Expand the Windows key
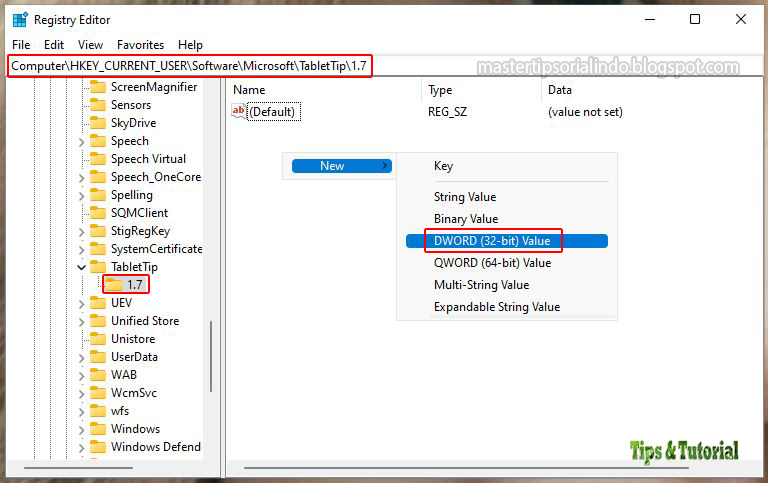Viewport: 768px width, 483px height. (x=81, y=430)
